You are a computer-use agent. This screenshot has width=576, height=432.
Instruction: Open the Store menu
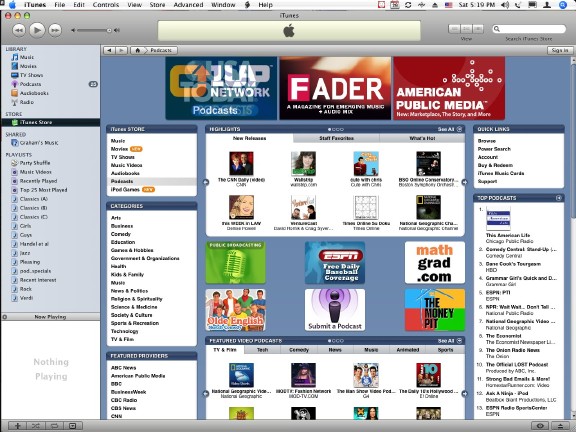(x=157, y=5)
